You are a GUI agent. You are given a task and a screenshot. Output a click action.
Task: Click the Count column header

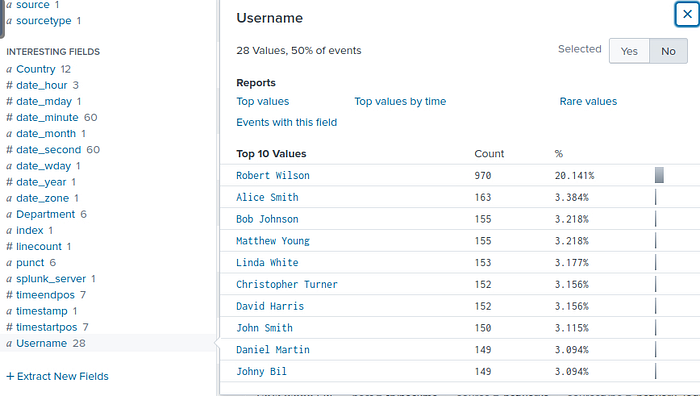tap(489, 154)
